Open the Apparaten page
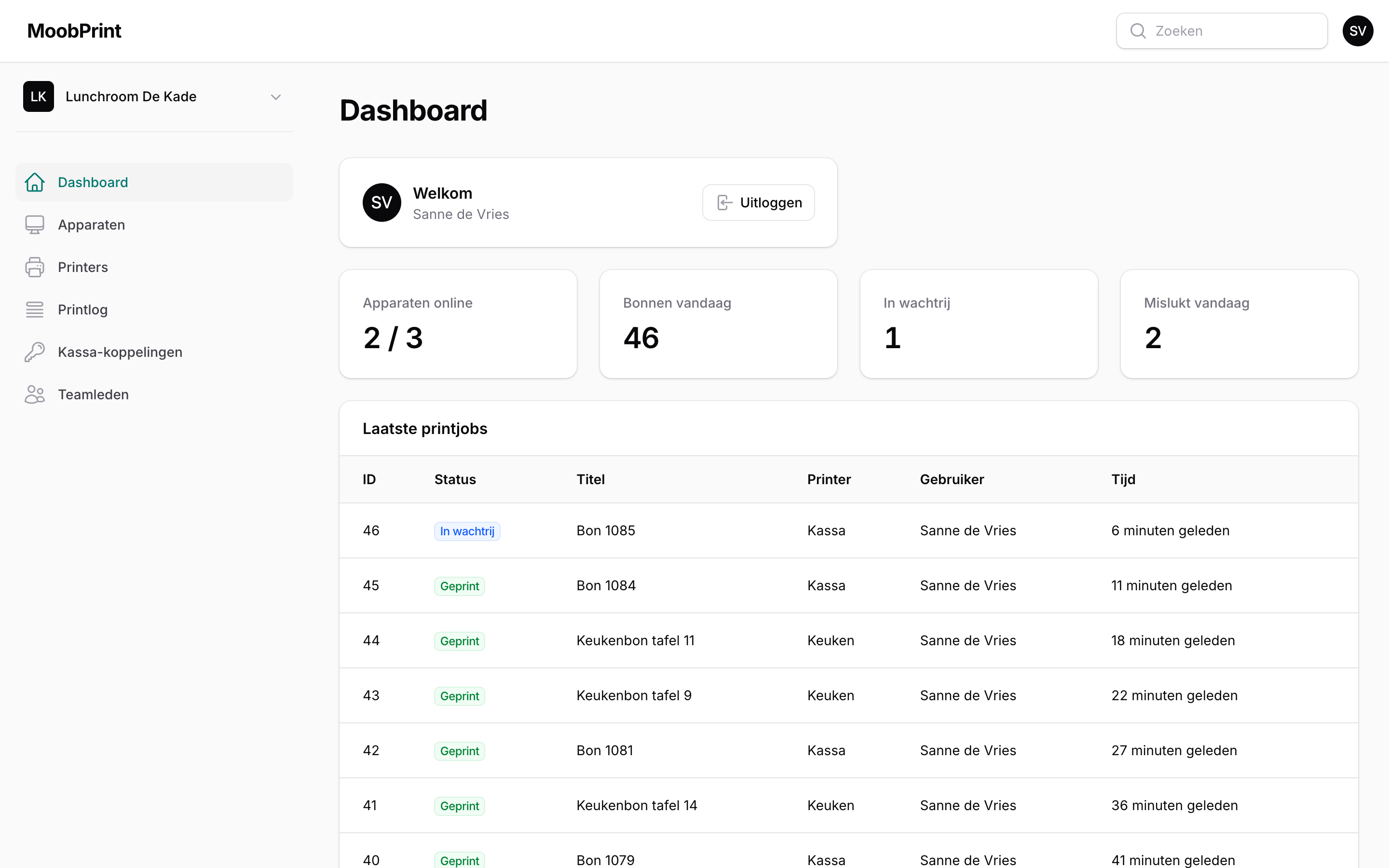Viewport: 1389px width, 868px height. tap(154, 224)
